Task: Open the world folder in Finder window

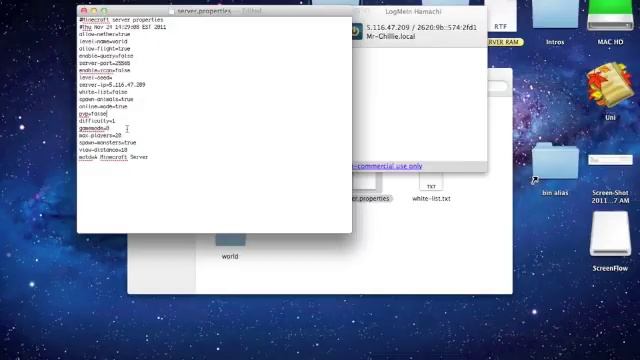Action: 230,241
